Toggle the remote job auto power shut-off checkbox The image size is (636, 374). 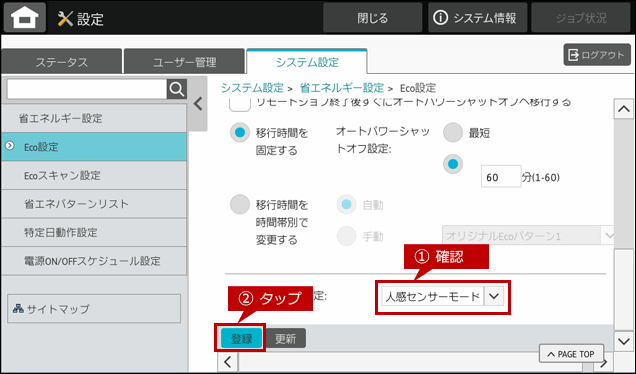(x=240, y=104)
